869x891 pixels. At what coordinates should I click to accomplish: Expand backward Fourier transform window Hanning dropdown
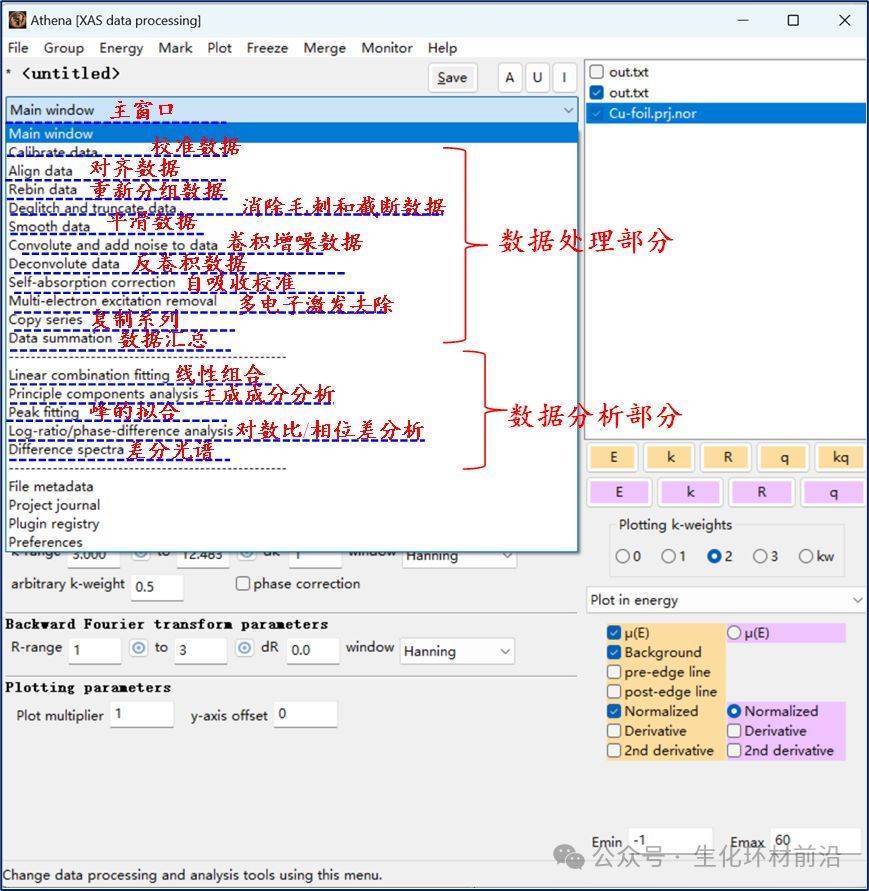[x=457, y=651]
